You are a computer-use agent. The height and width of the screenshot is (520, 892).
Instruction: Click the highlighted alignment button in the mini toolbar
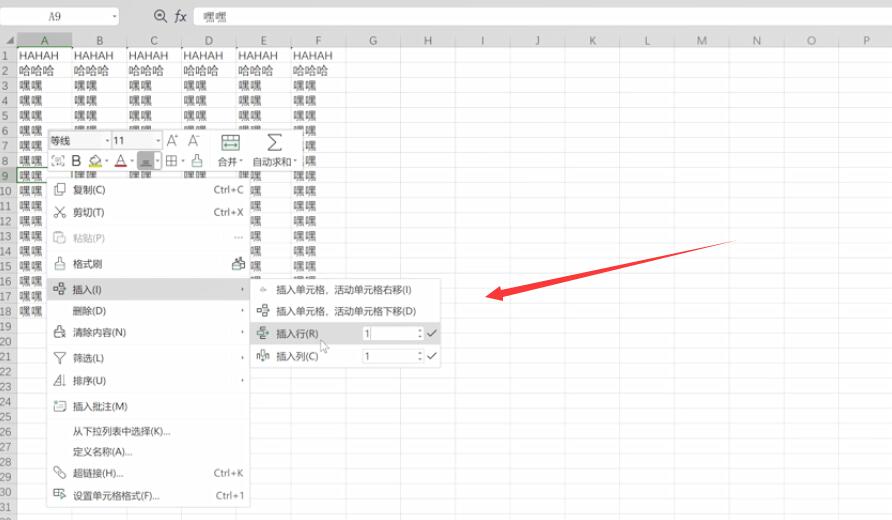[x=146, y=161]
